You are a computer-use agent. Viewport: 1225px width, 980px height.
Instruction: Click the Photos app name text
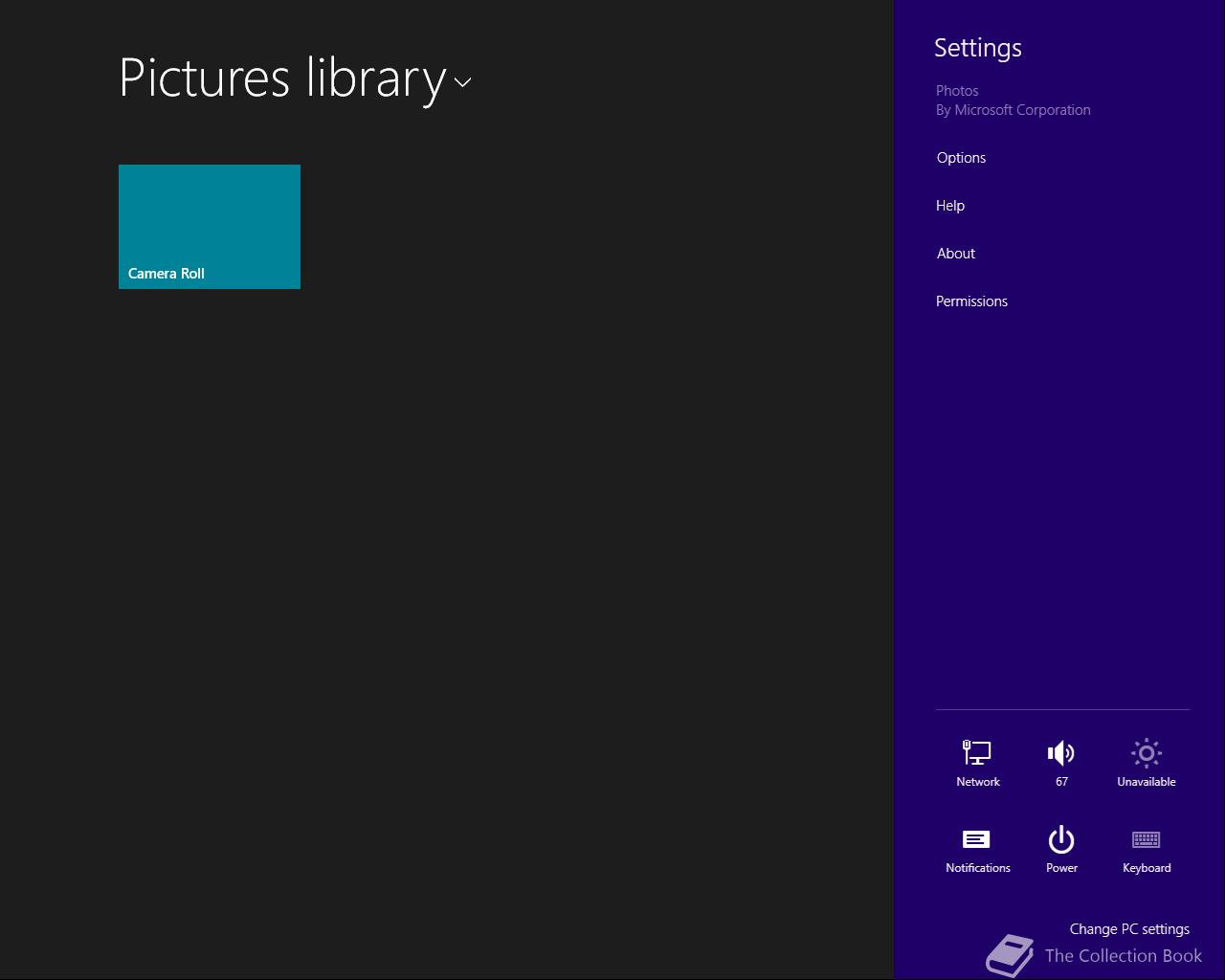tap(957, 91)
